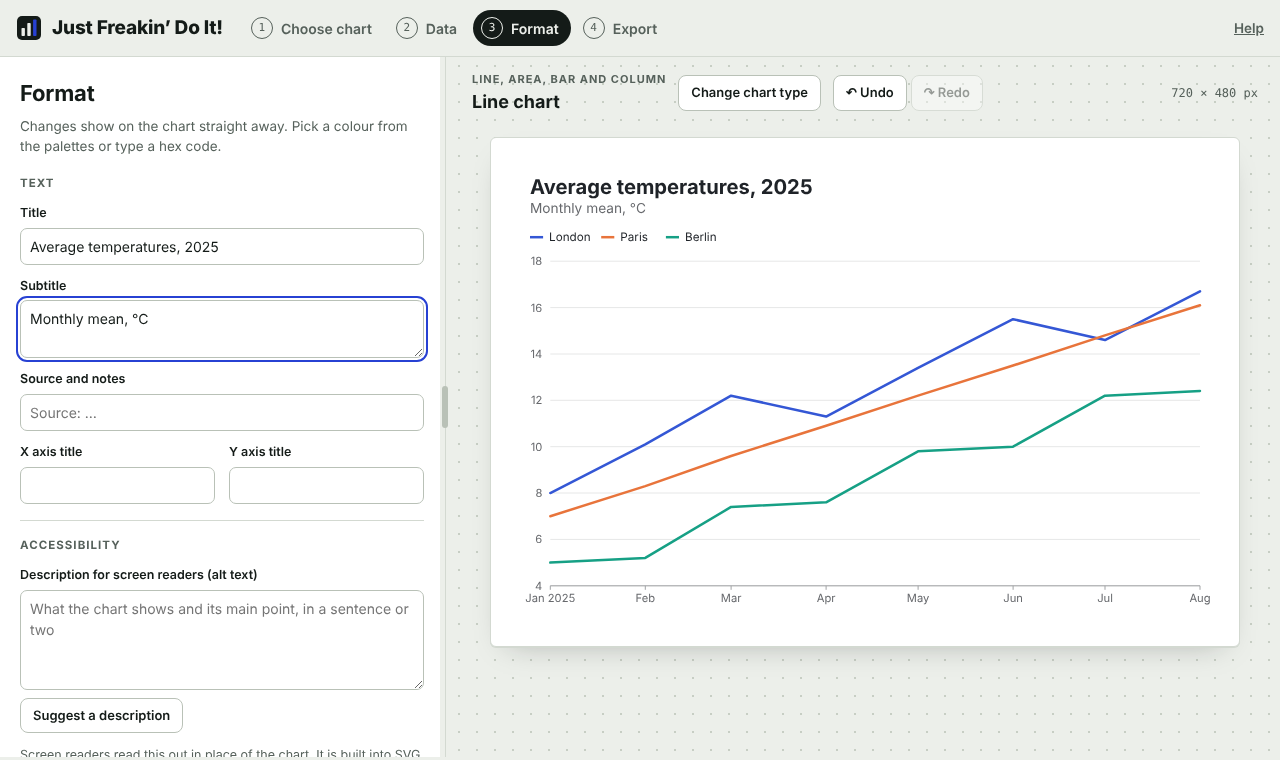
Task: Click the Y axis title field
Action: point(326,486)
